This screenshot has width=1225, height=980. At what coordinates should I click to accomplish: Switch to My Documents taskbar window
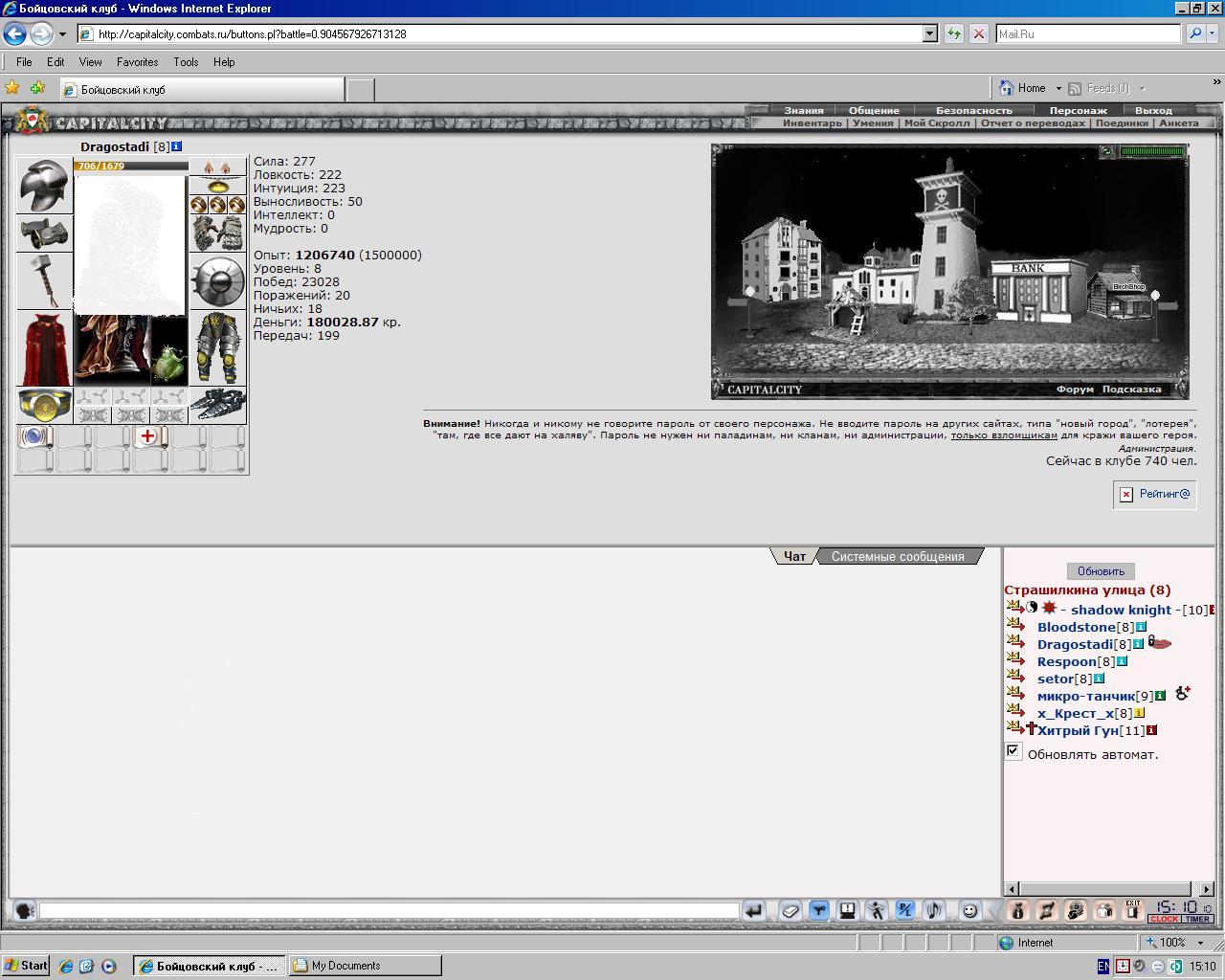366,966
